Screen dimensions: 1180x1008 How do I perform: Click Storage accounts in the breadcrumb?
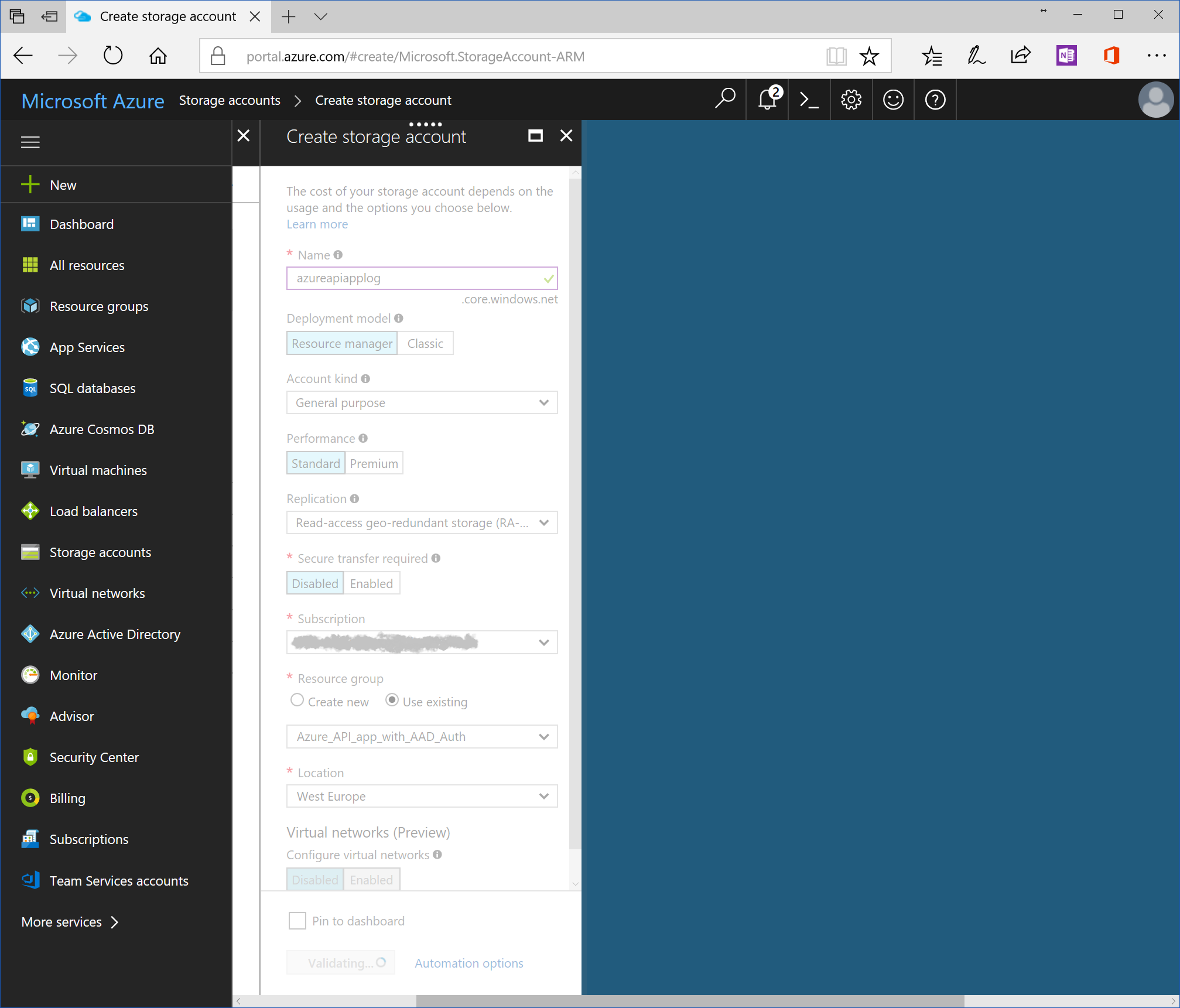point(230,100)
